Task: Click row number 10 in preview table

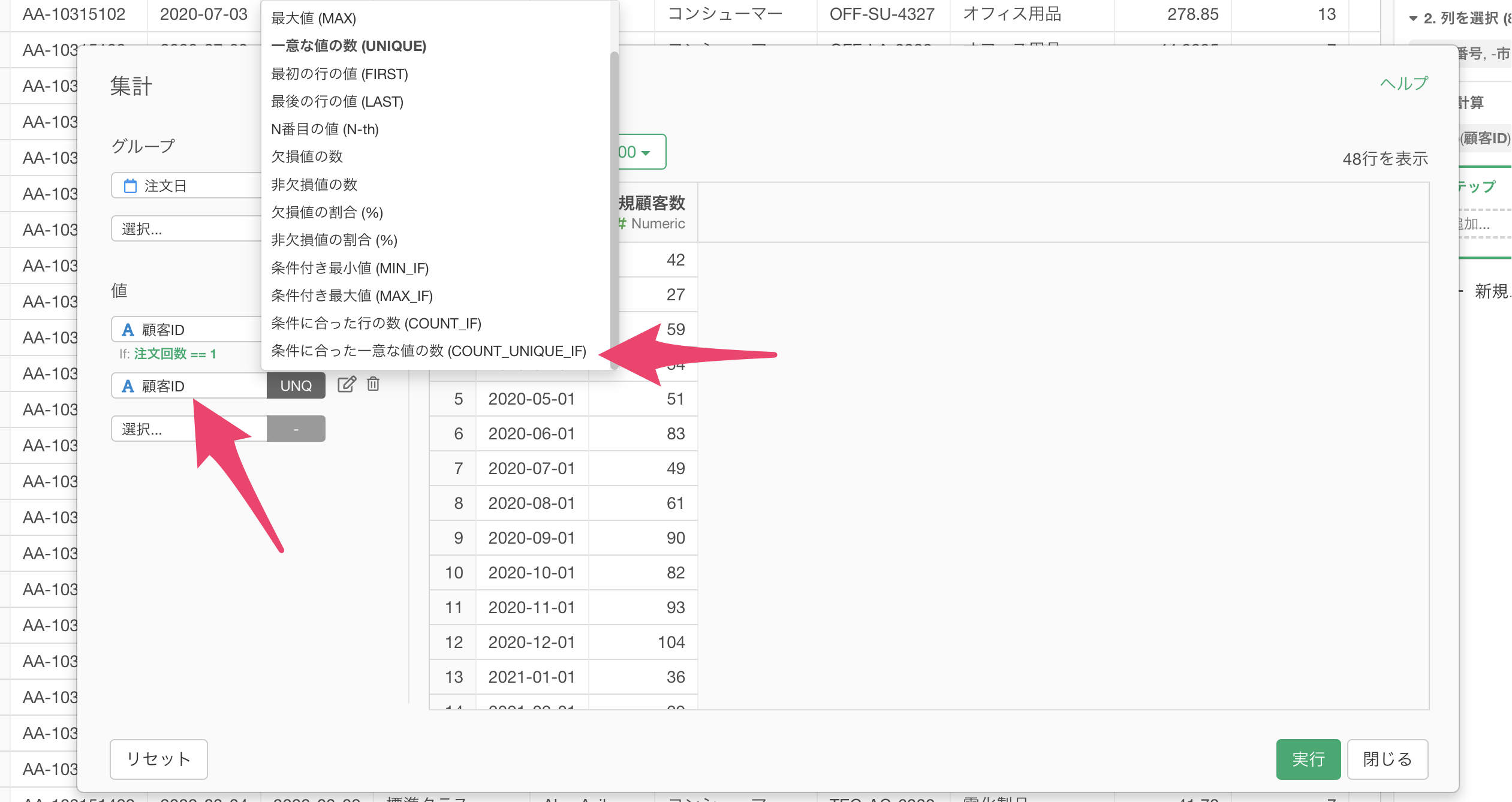Action: point(454,572)
